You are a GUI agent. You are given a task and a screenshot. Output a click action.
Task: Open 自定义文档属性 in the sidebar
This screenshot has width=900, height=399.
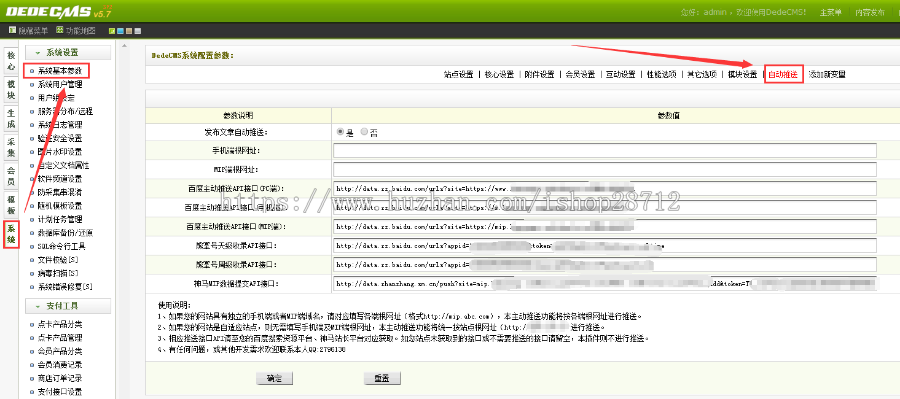[63, 165]
